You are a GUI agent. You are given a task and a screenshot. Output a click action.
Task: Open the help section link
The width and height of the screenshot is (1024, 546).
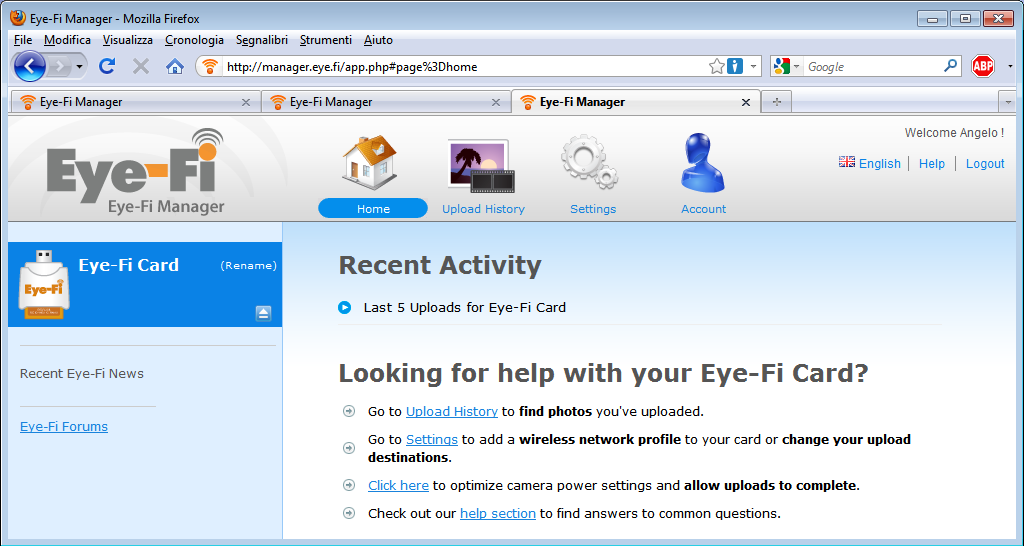[x=498, y=513]
